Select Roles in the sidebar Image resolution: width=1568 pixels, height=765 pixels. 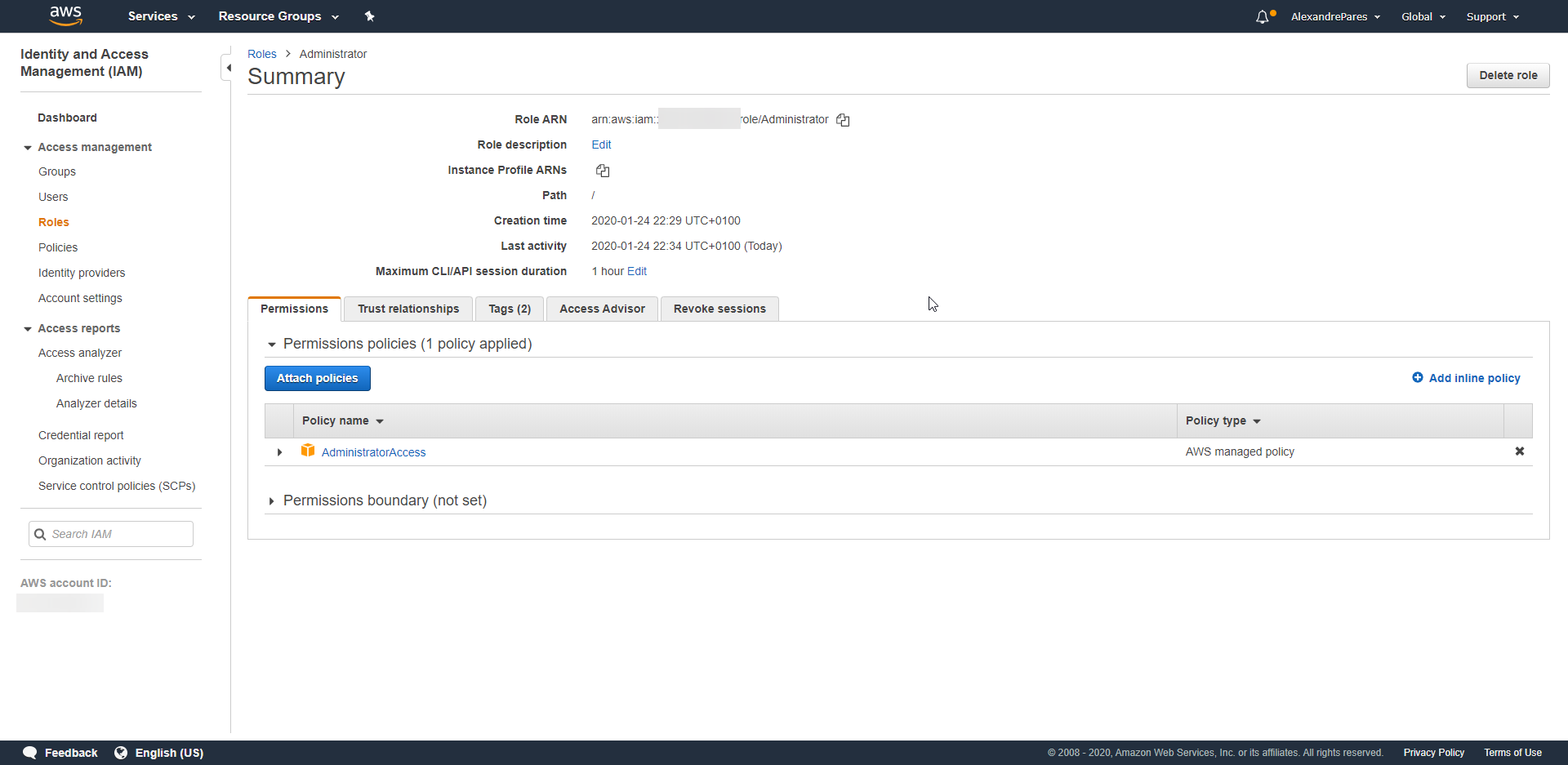point(54,222)
